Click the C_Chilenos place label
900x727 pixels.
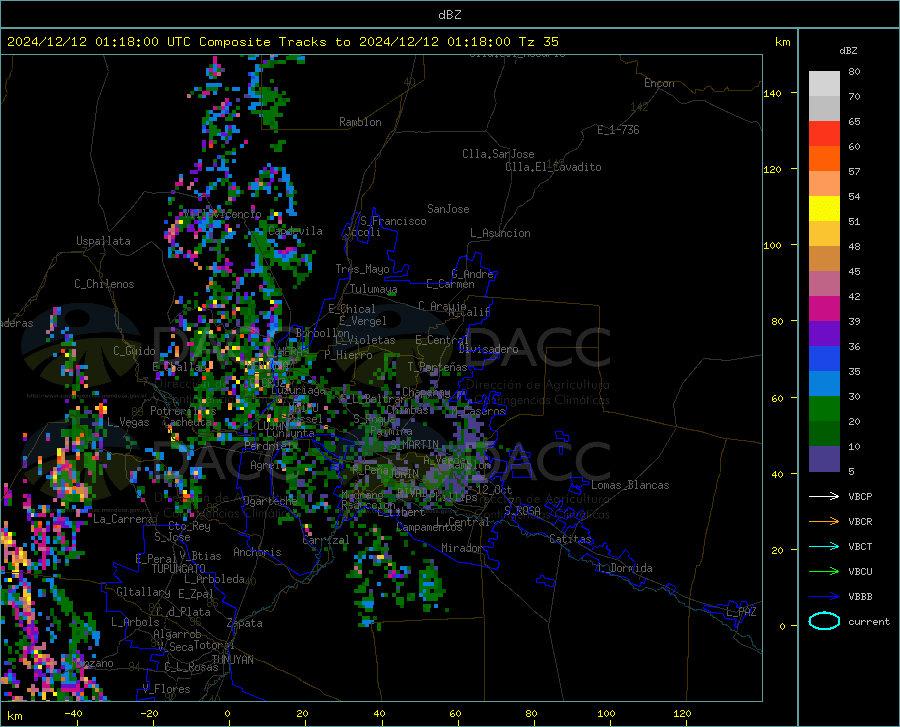104,284
